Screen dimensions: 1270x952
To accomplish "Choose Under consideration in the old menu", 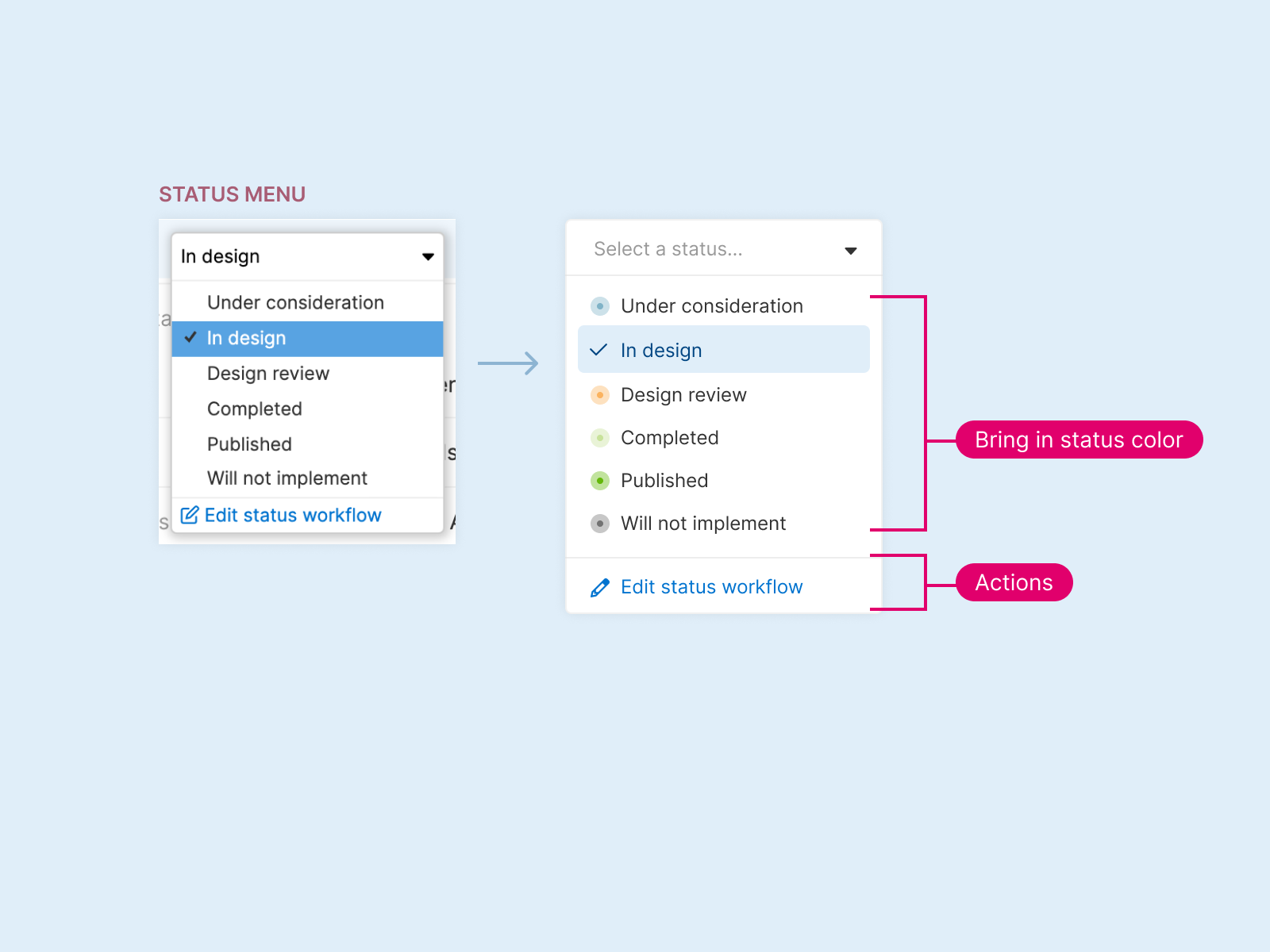I will (x=295, y=302).
